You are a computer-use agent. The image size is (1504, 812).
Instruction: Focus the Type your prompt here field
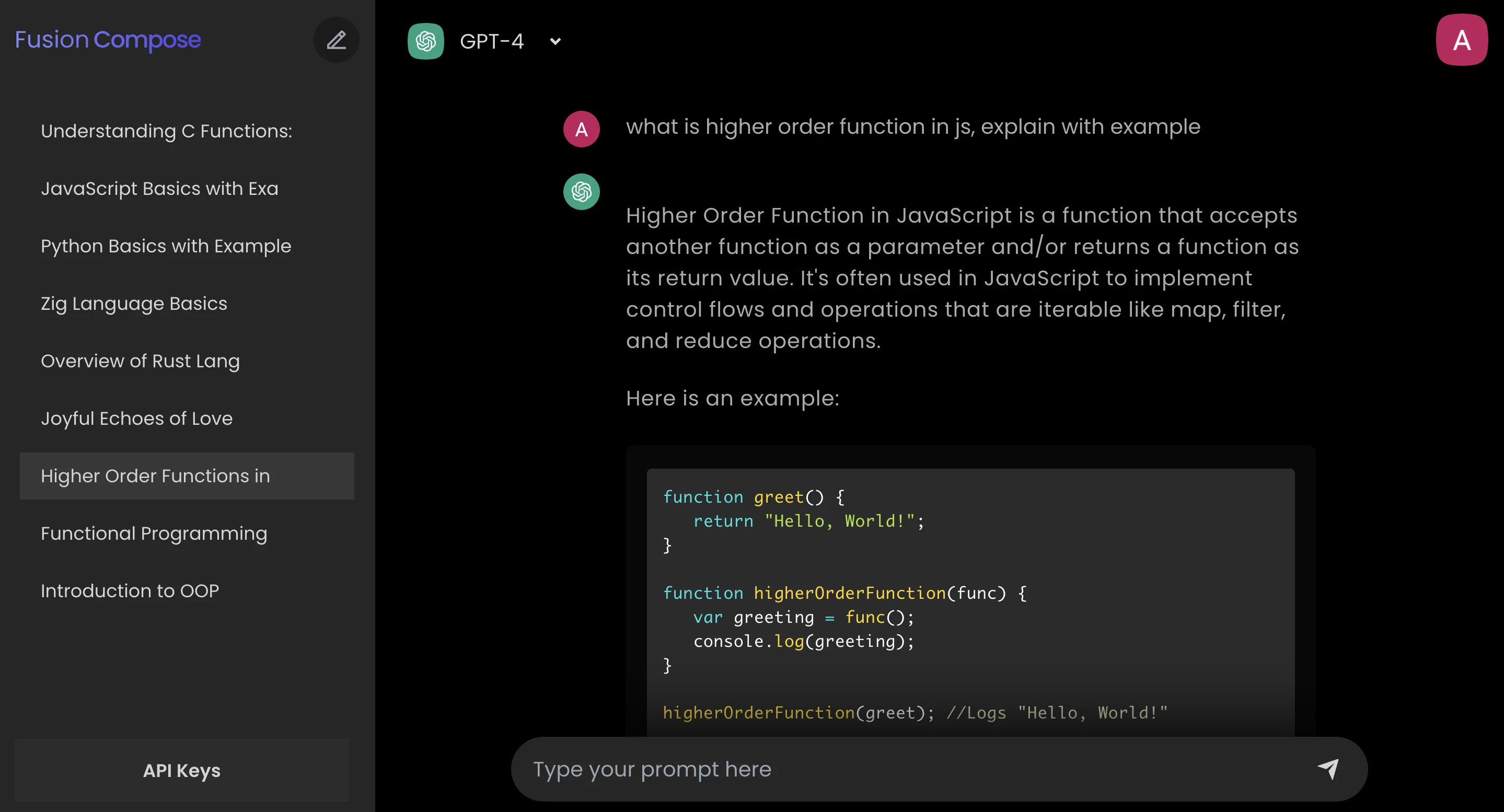[x=911, y=769]
